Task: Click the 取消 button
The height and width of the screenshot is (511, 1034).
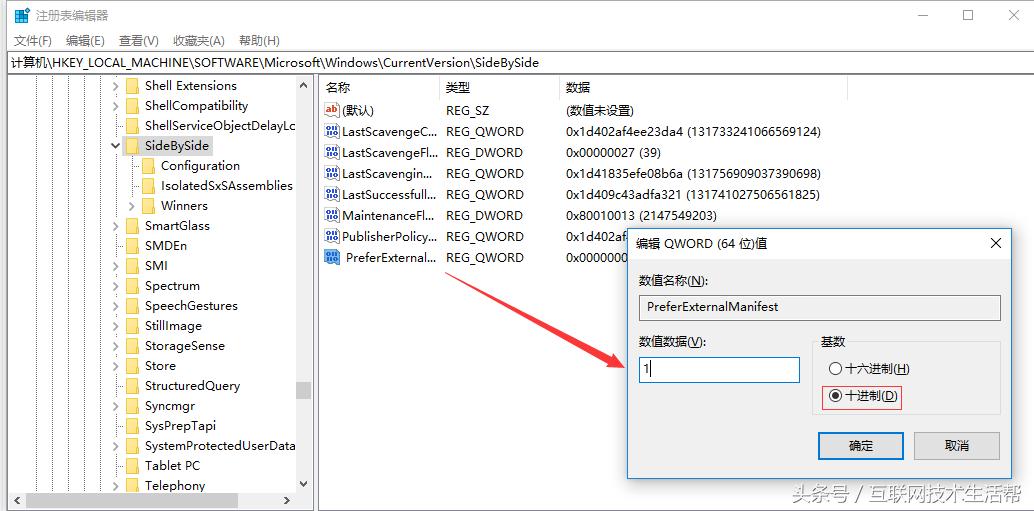Action: [x=956, y=446]
